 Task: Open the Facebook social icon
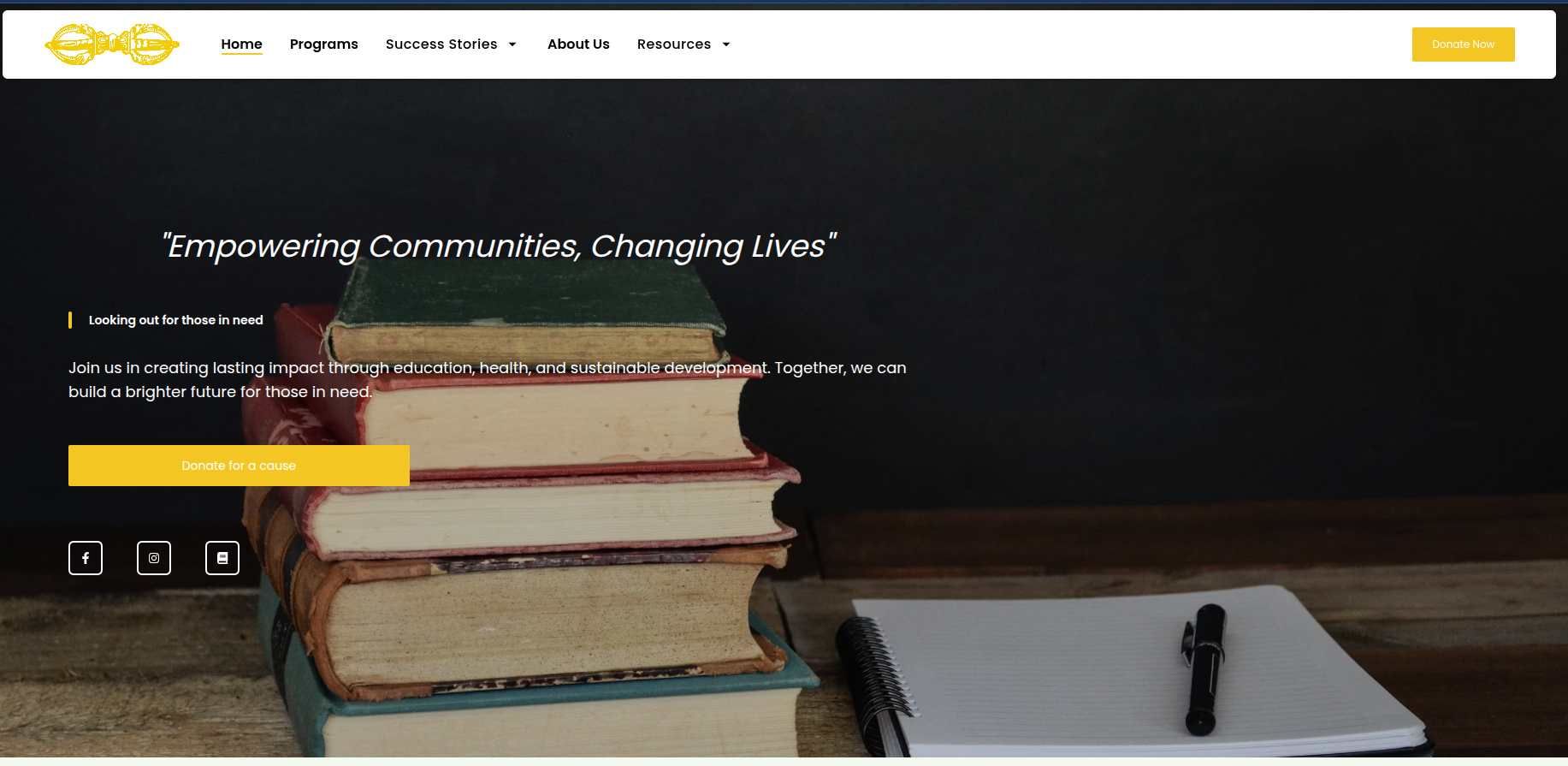coord(86,558)
